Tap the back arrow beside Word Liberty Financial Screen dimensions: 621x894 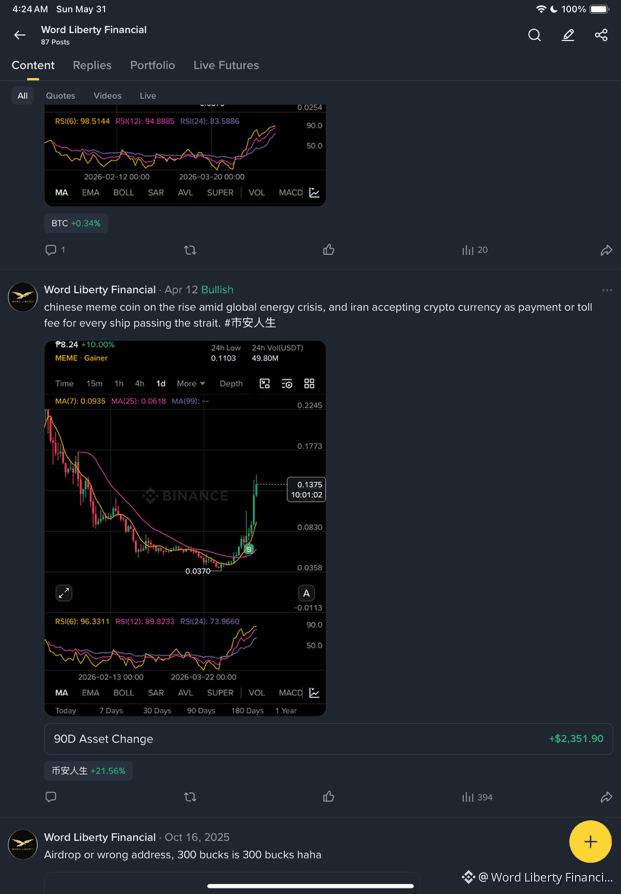coord(20,35)
